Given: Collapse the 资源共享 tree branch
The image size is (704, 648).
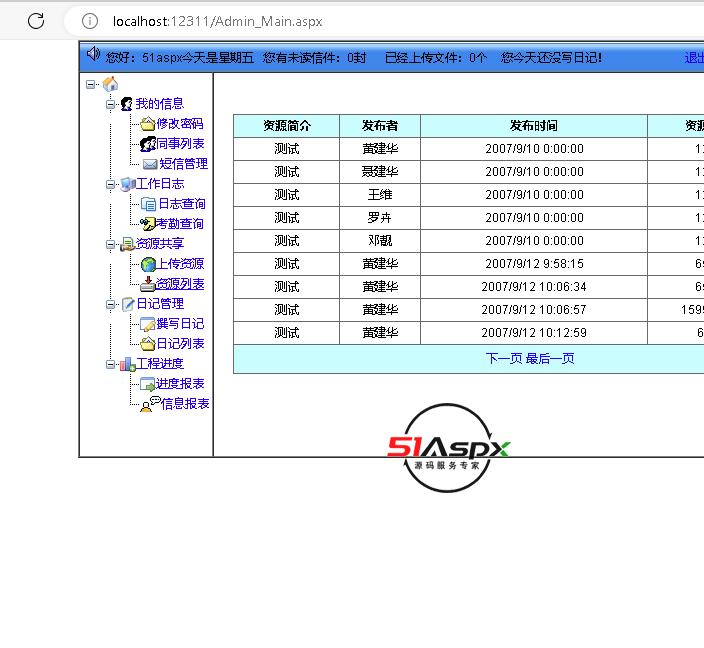Looking at the screenshot, I should click(110, 244).
